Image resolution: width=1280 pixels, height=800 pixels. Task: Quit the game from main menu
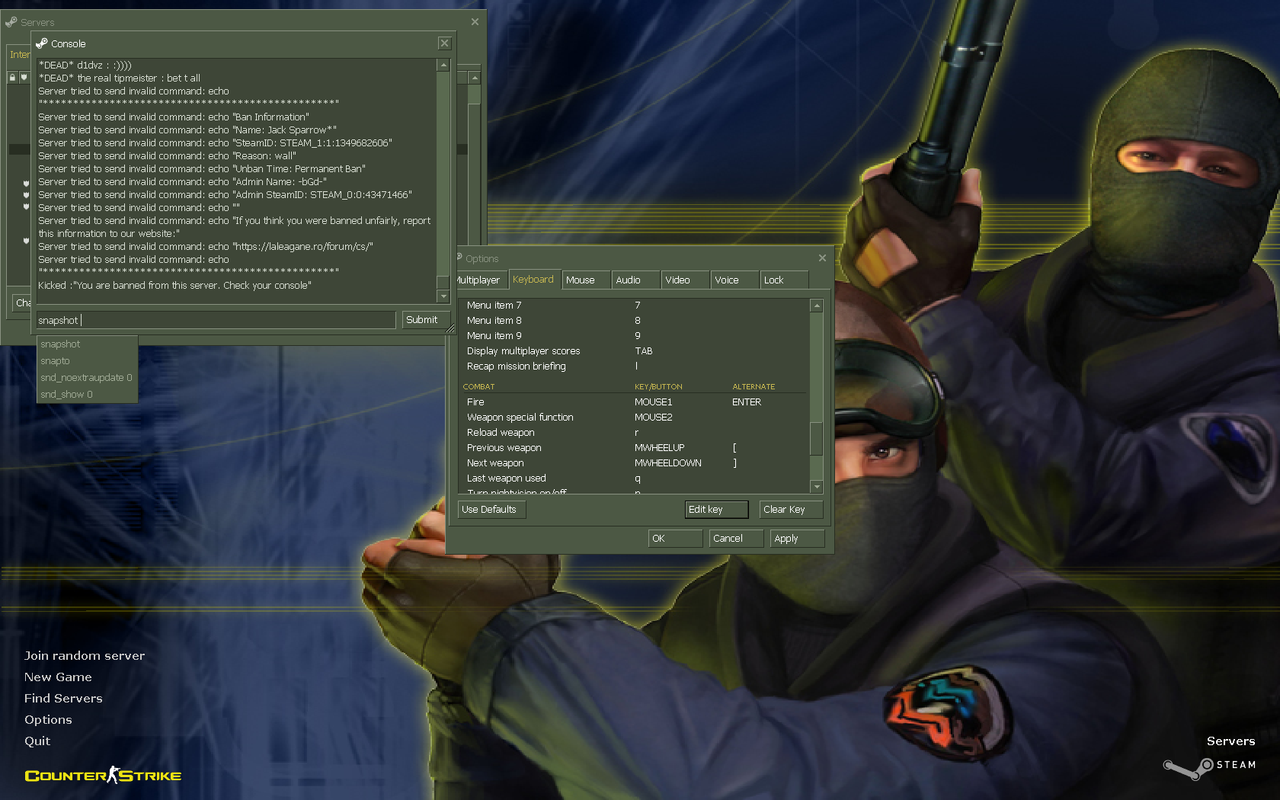coord(37,741)
